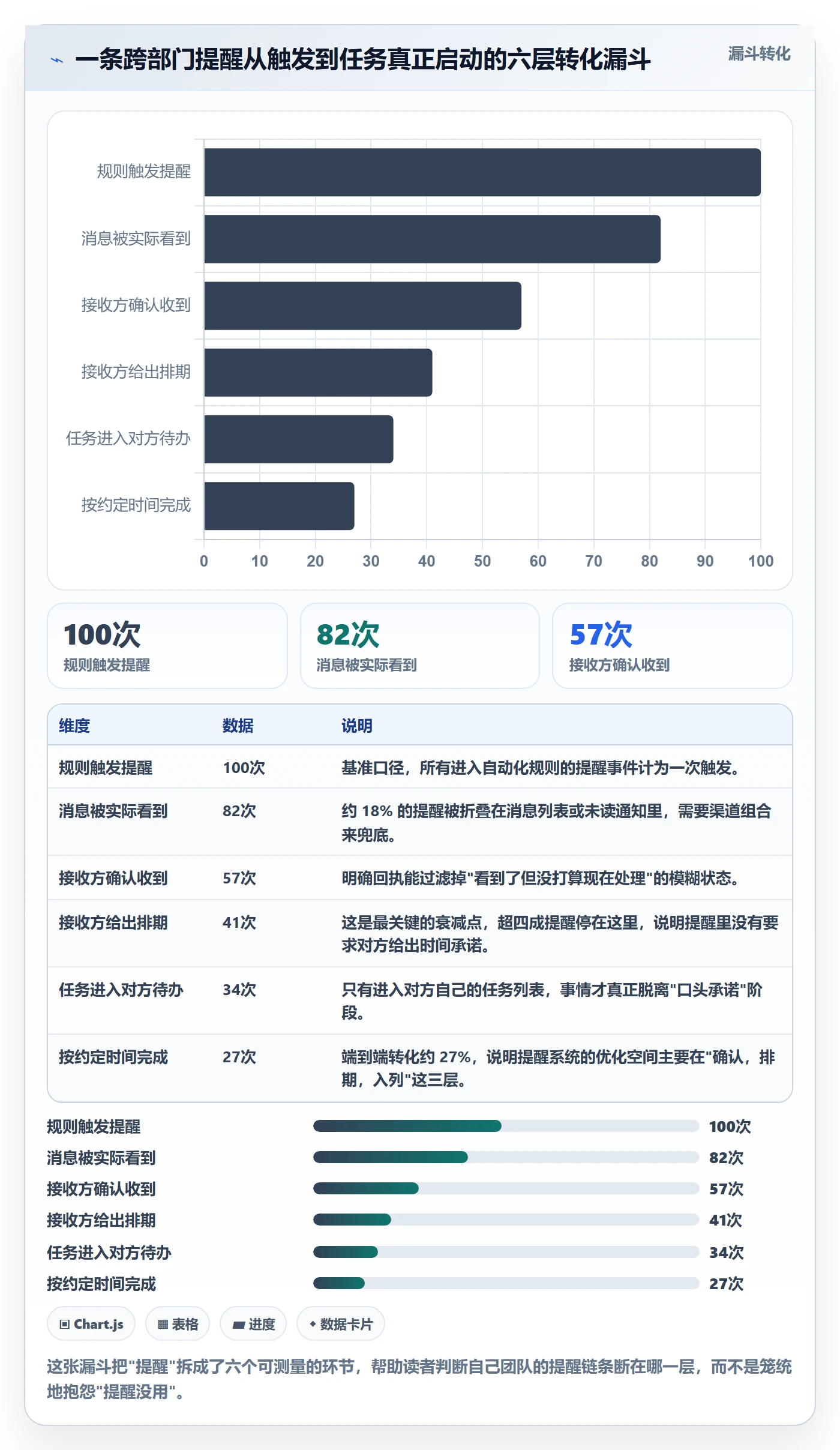This screenshot has width=840, height=1450.
Task: Select the 接收方确认收到 chart bar
Action: [362, 305]
